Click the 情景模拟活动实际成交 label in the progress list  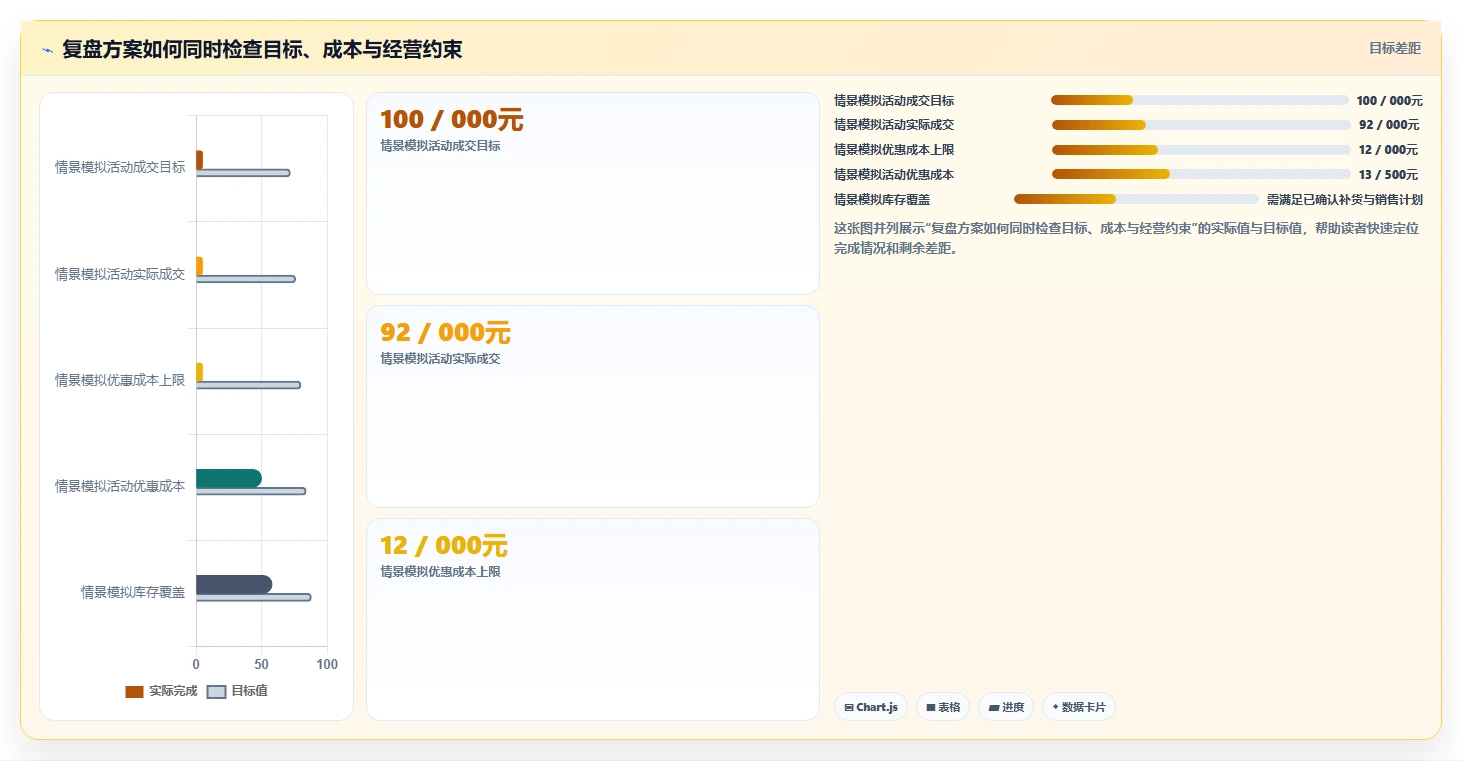[x=894, y=125]
